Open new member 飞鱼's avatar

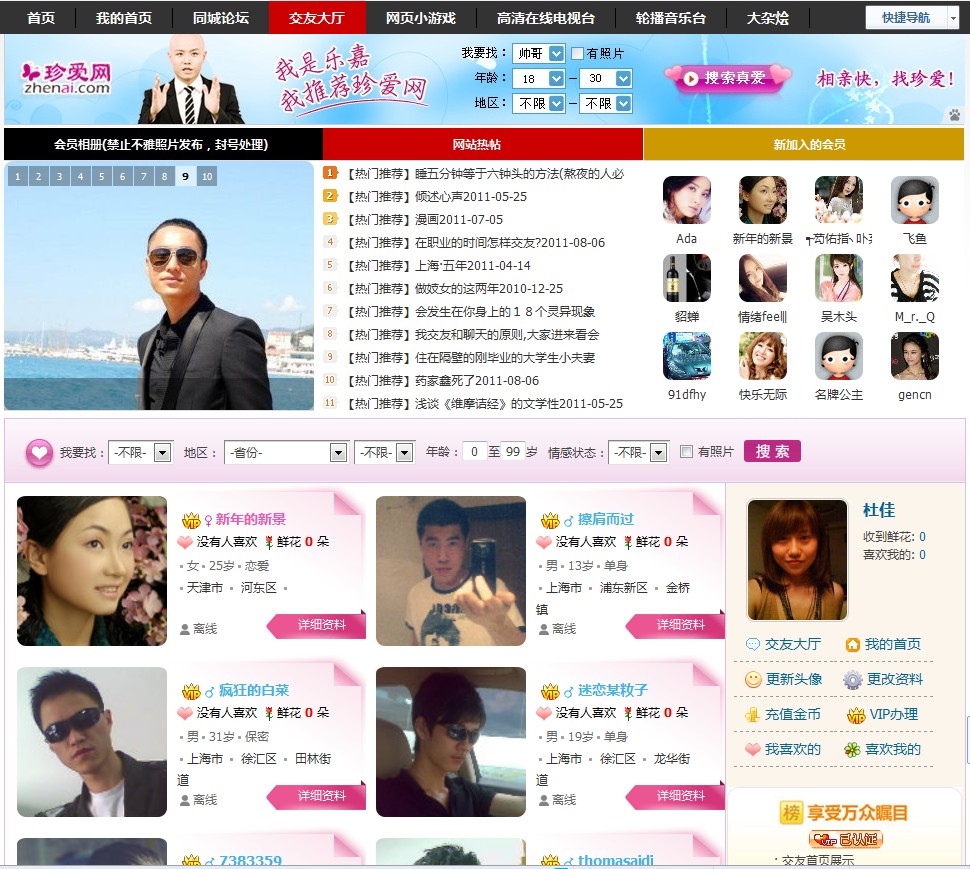tap(915, 200)
